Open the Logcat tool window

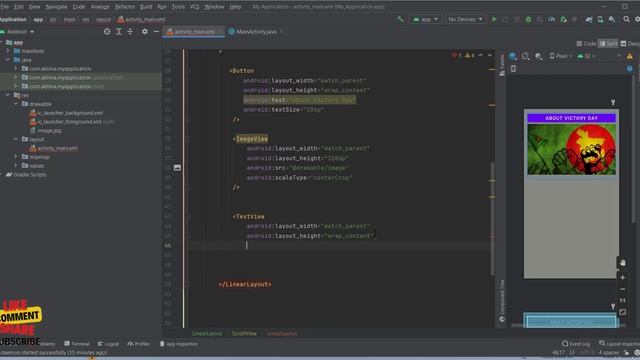[x=109, y=344]
